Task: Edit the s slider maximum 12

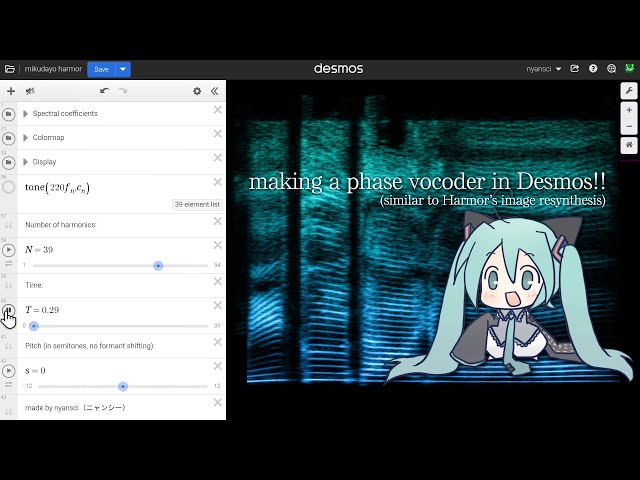Action: tap(217, 386)
